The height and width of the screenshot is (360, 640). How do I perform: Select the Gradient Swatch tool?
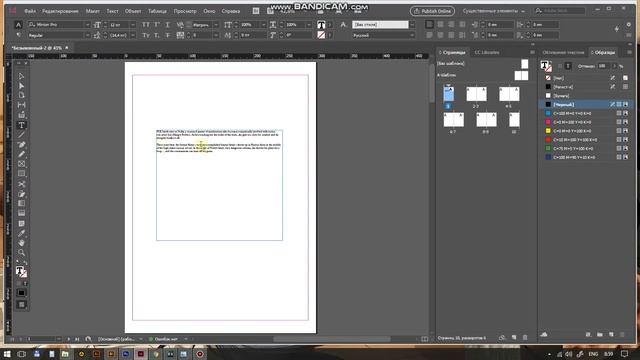[x=21, y=203]
